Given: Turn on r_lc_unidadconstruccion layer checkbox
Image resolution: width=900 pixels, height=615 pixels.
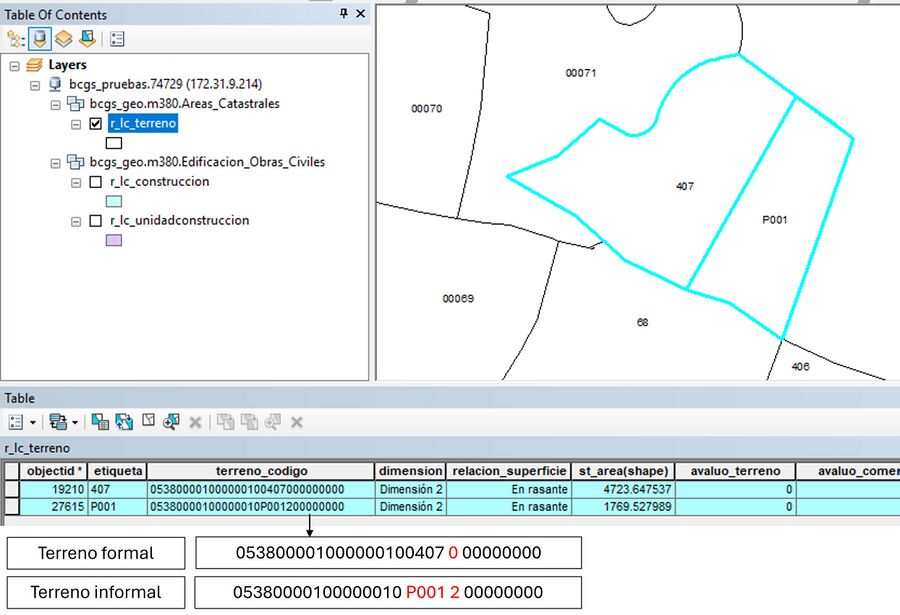Looking at the screenshot, I should pyautogui.click(x=95, y=220).
